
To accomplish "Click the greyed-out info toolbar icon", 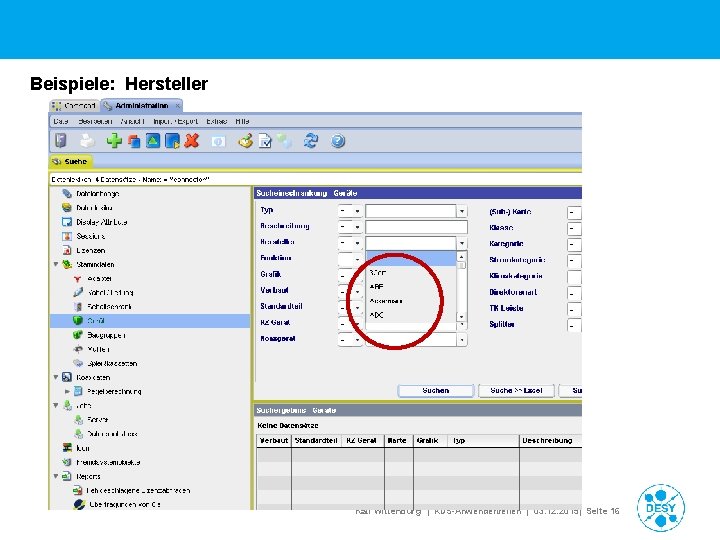I will [x=219, y=141].
